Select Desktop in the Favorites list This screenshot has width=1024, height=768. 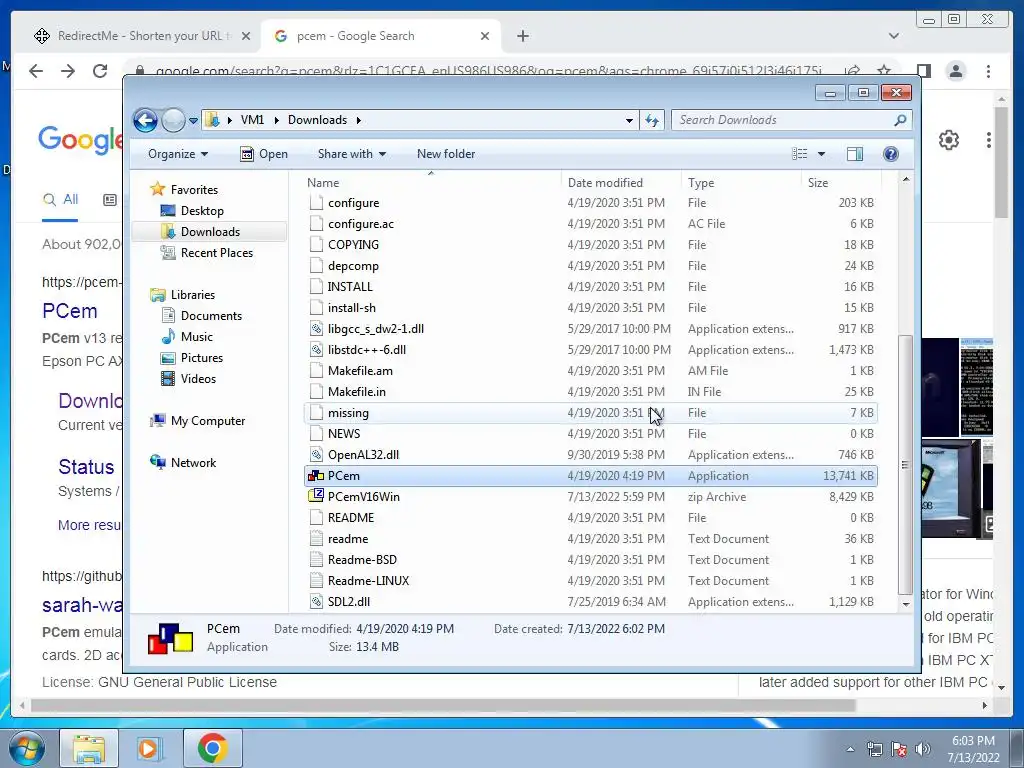coord(202,210)
